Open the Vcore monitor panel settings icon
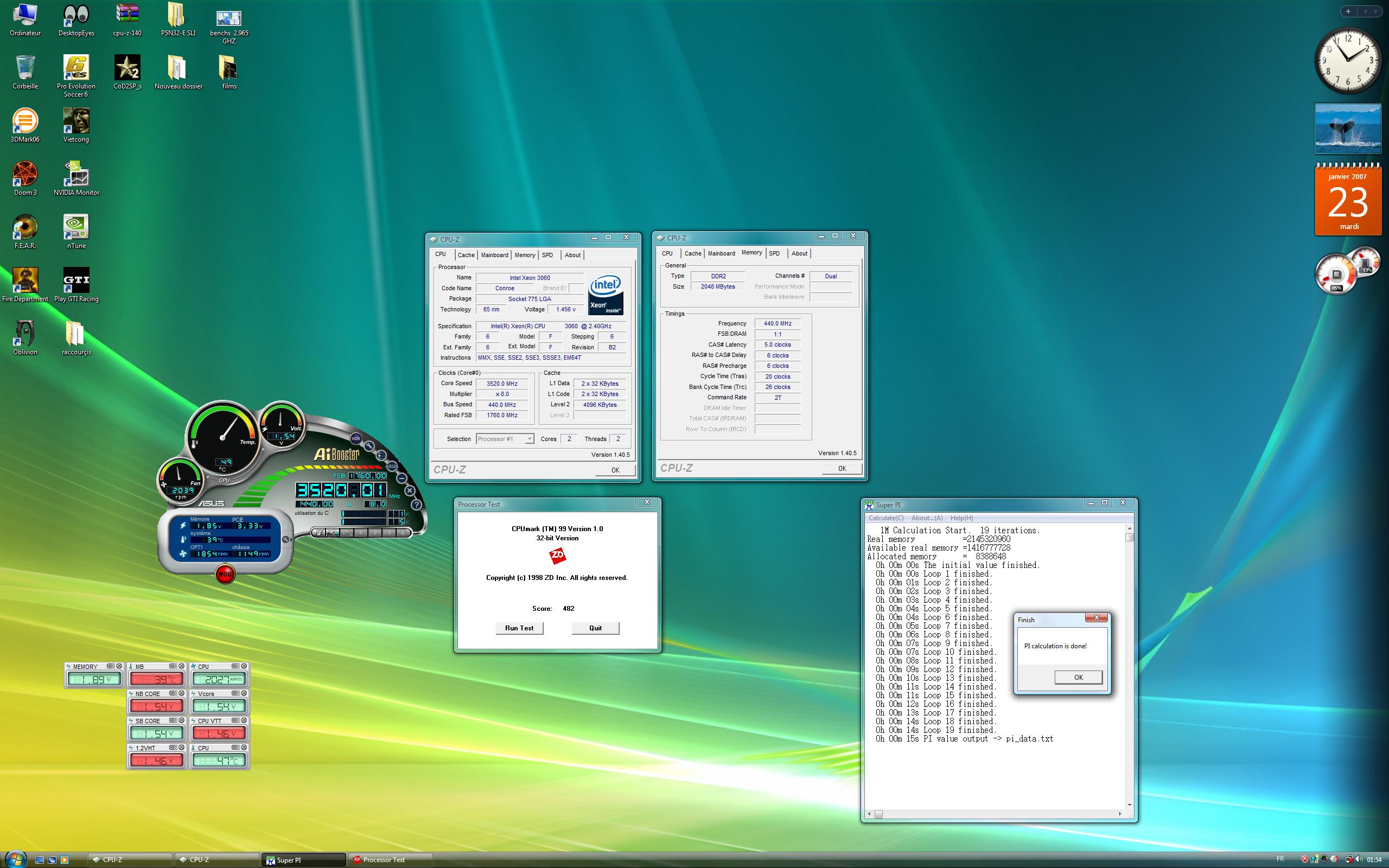 point(235,693)
